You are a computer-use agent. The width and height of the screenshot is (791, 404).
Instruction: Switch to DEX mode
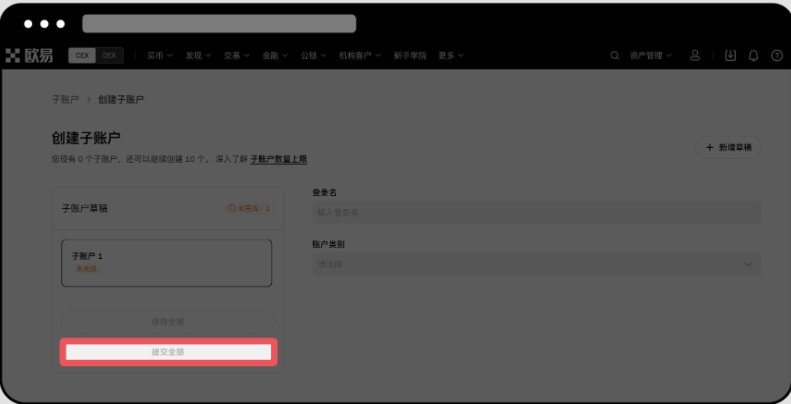click(x=109, y=56)
